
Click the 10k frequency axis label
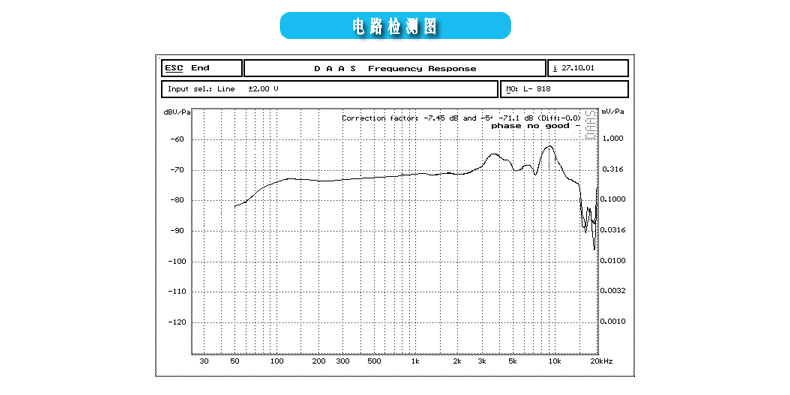555,362
